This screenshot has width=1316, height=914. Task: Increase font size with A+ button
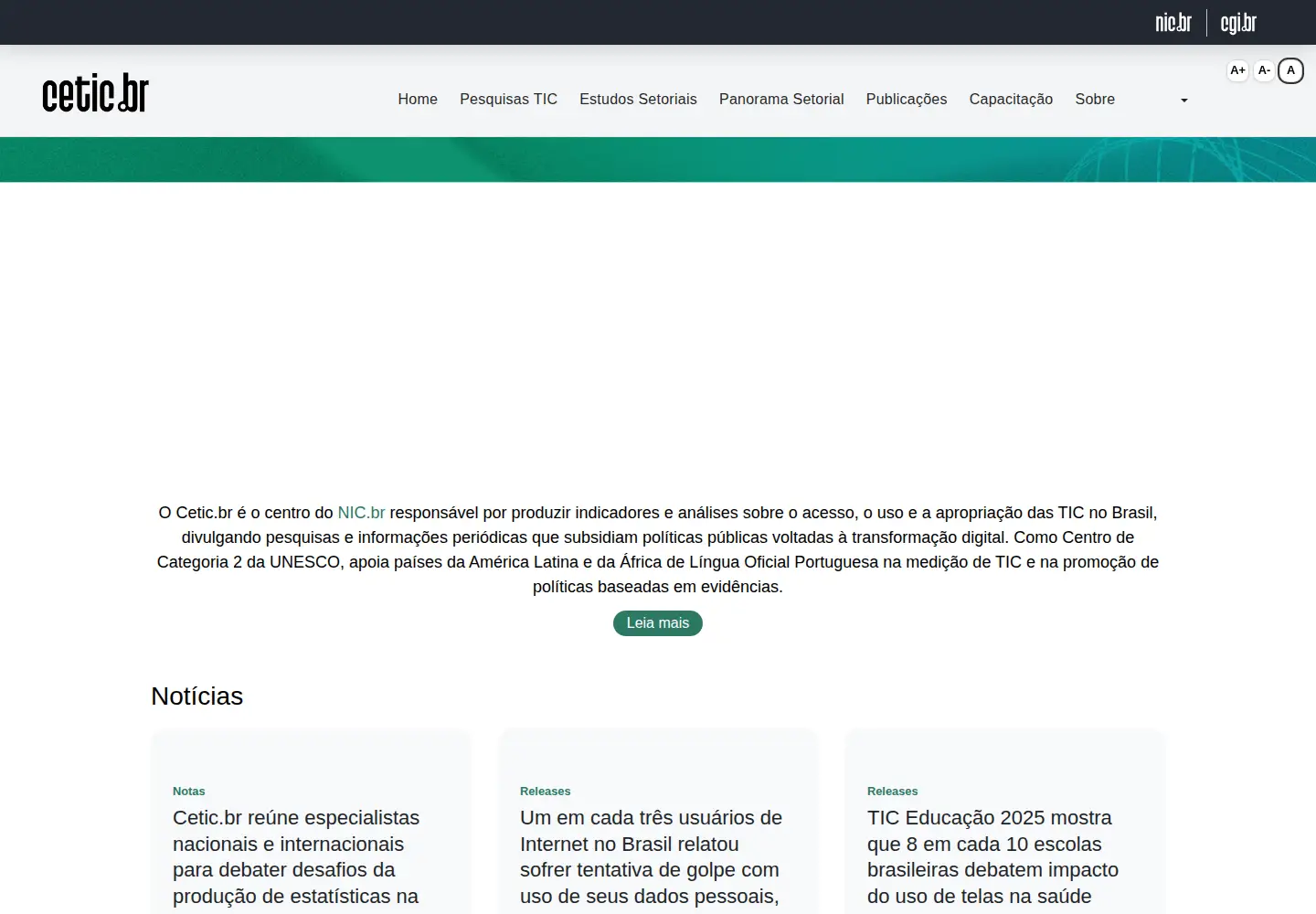coord(1237,70)
